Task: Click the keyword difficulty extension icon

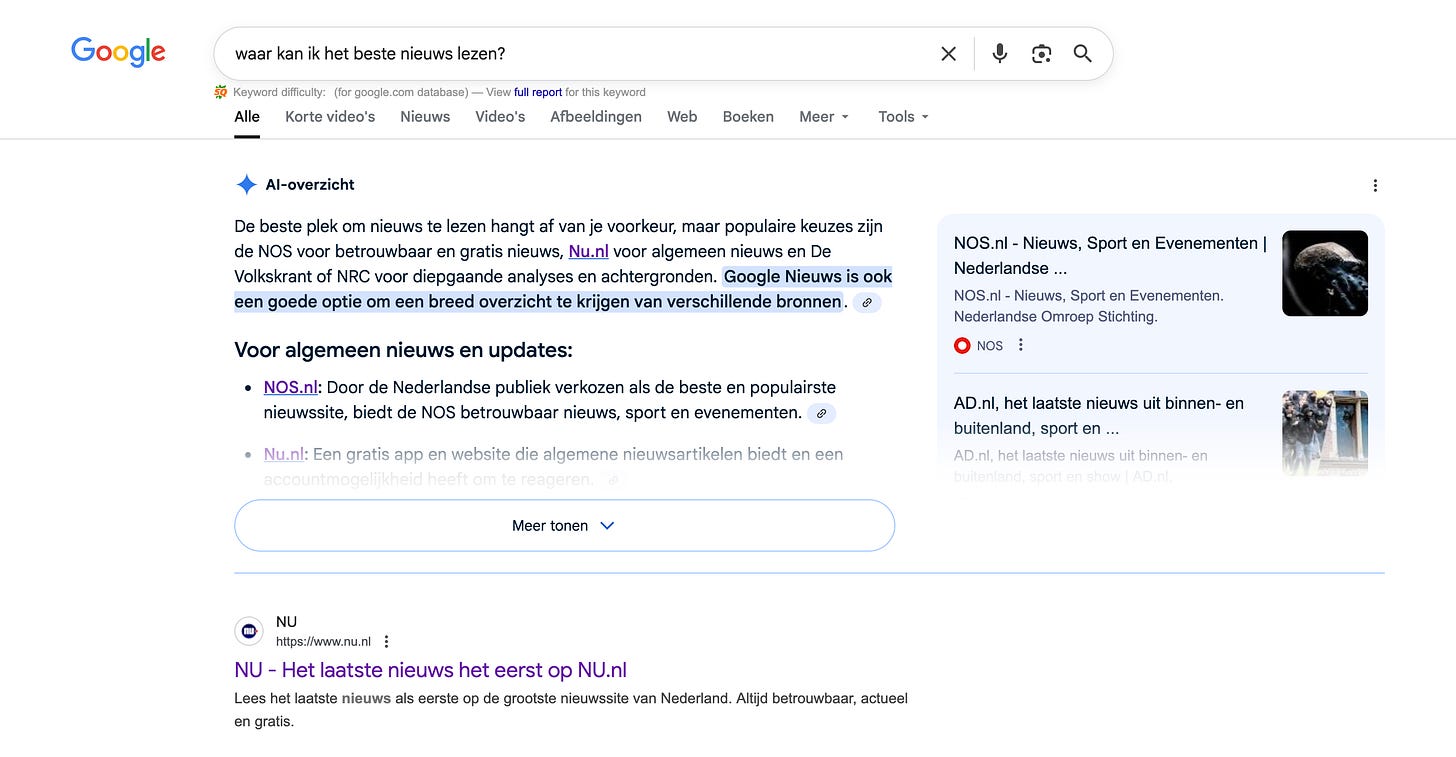Action: (x=221, y=92)
